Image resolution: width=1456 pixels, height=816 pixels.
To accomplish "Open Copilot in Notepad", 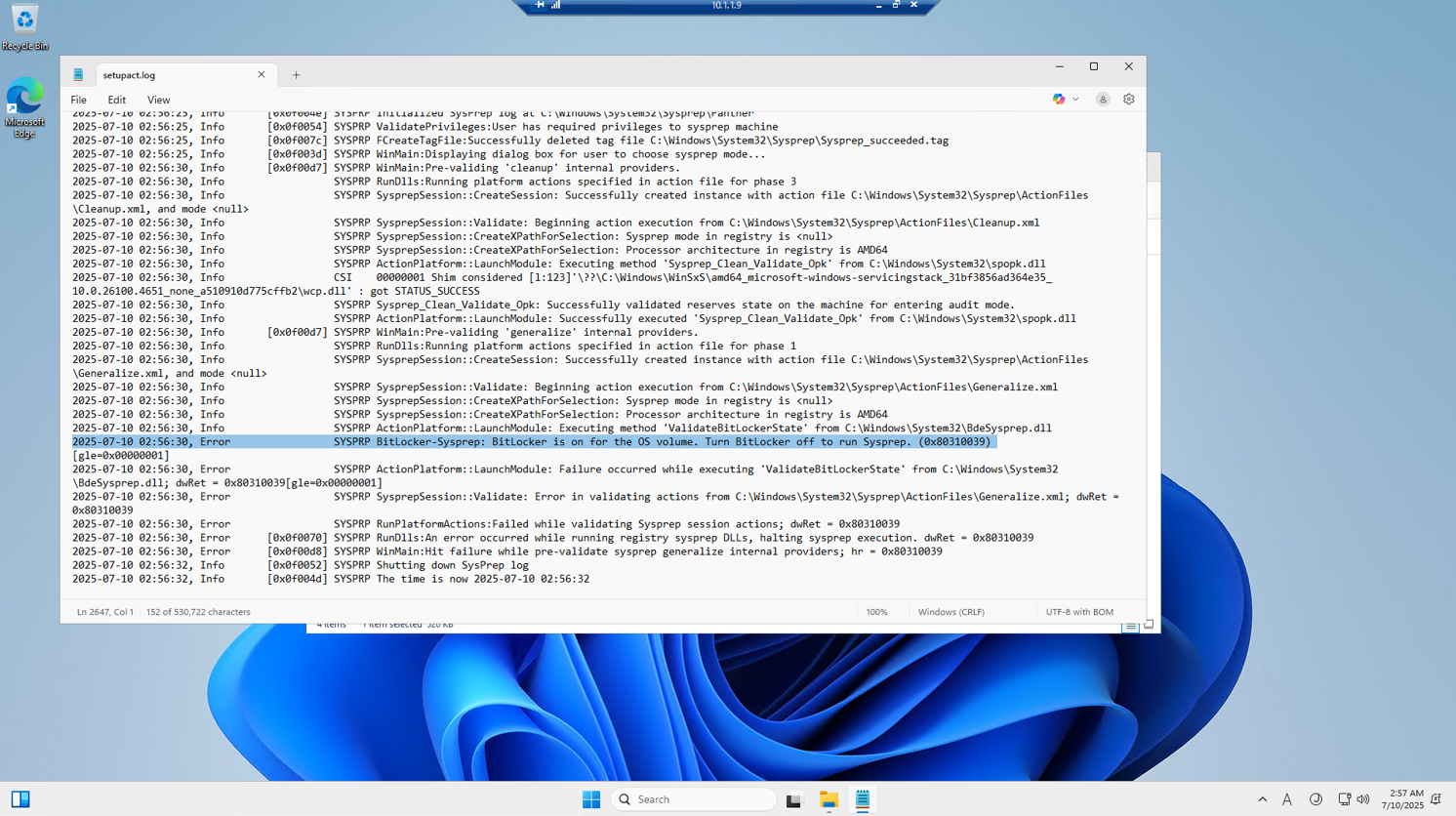I will point(1059,99).
